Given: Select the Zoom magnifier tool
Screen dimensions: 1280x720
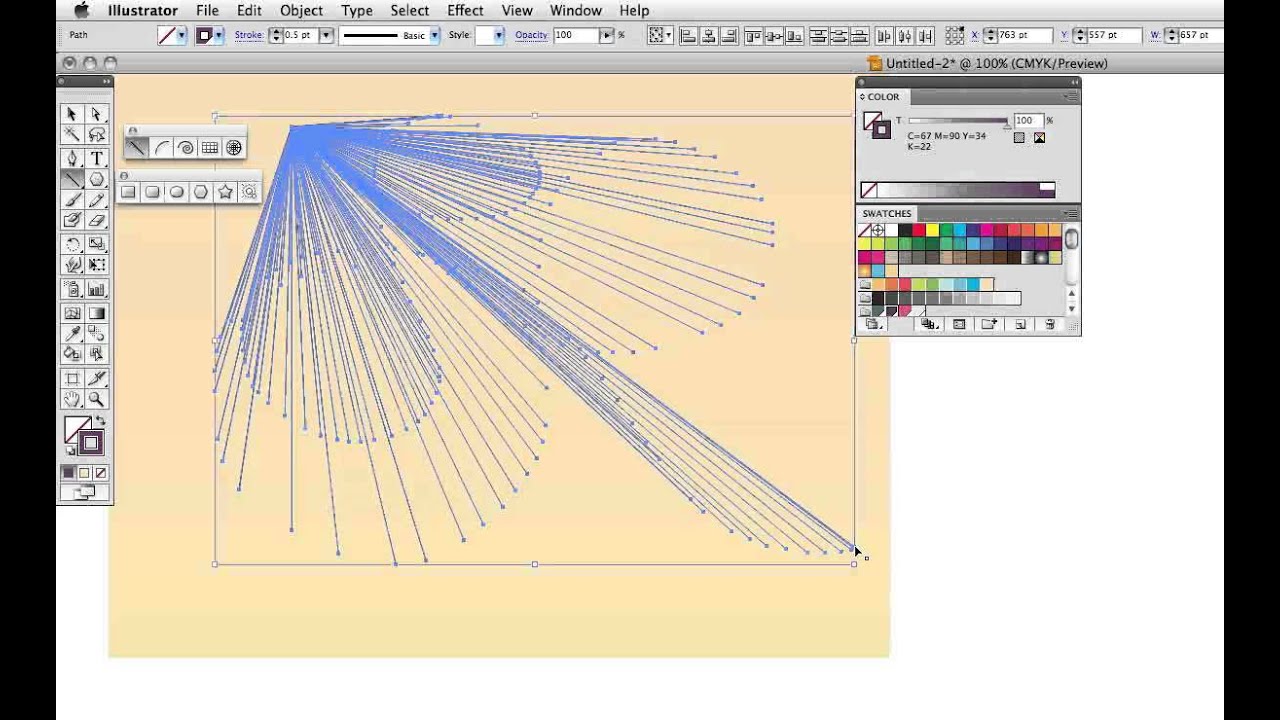Looking at the screenshot, I should point(96,400).
